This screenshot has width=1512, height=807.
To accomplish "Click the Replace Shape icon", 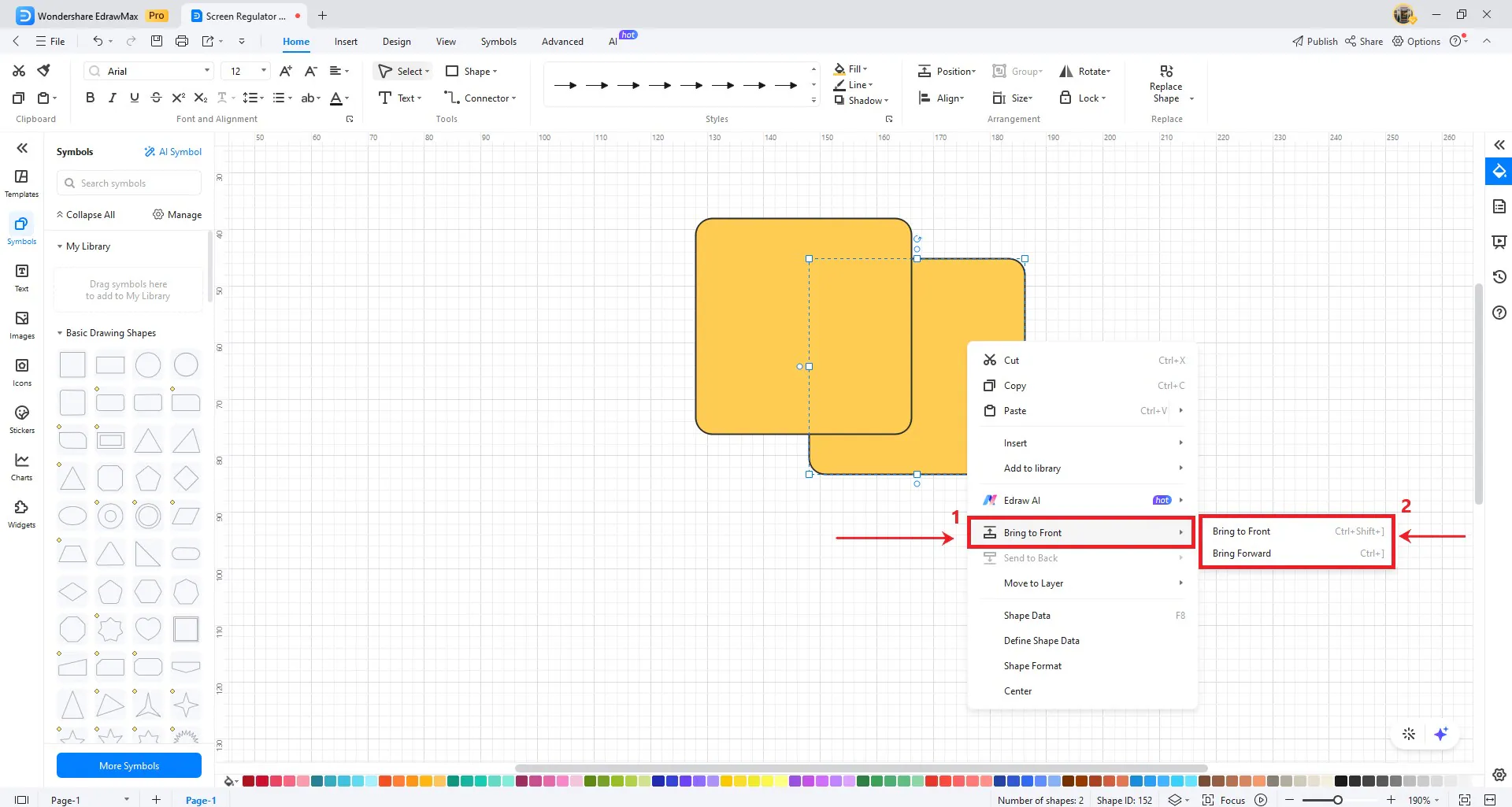I will (x=1166, y=71).
